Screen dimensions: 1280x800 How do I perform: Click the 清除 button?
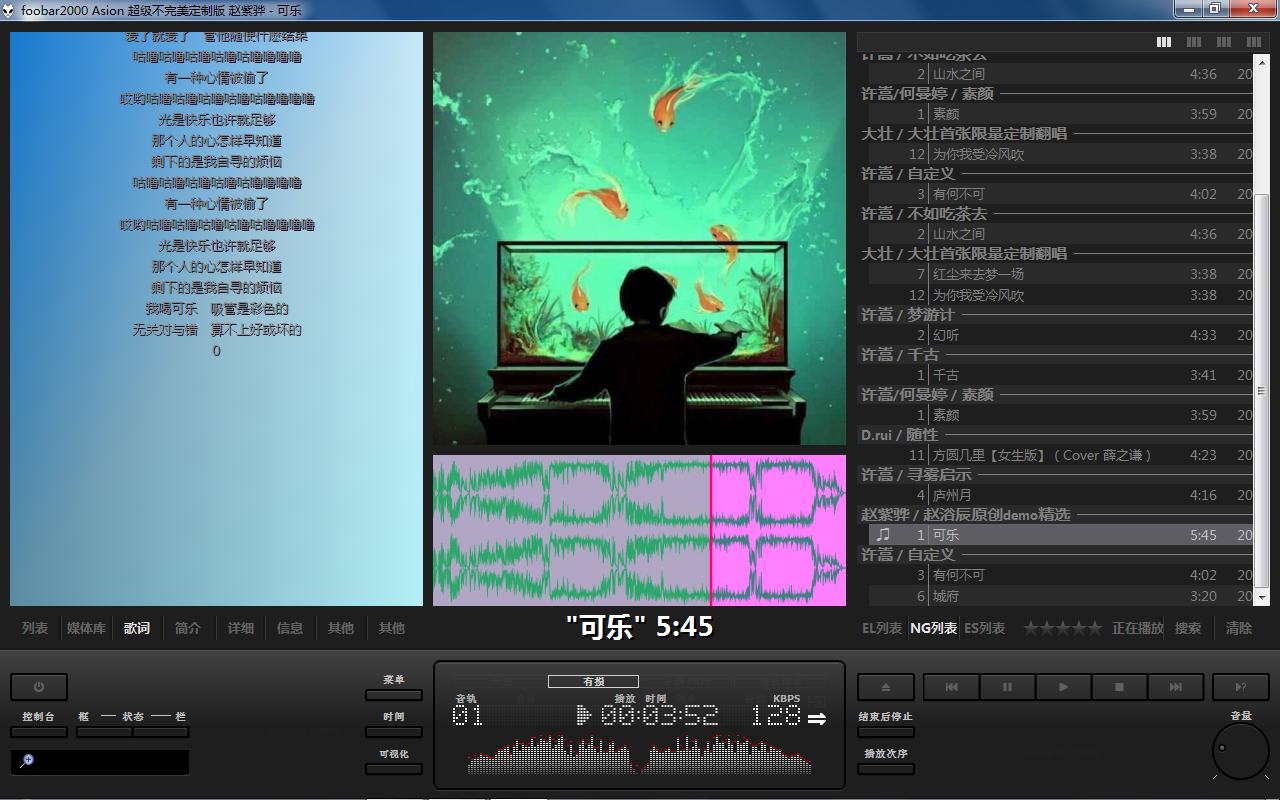[x=1239, y=628]
